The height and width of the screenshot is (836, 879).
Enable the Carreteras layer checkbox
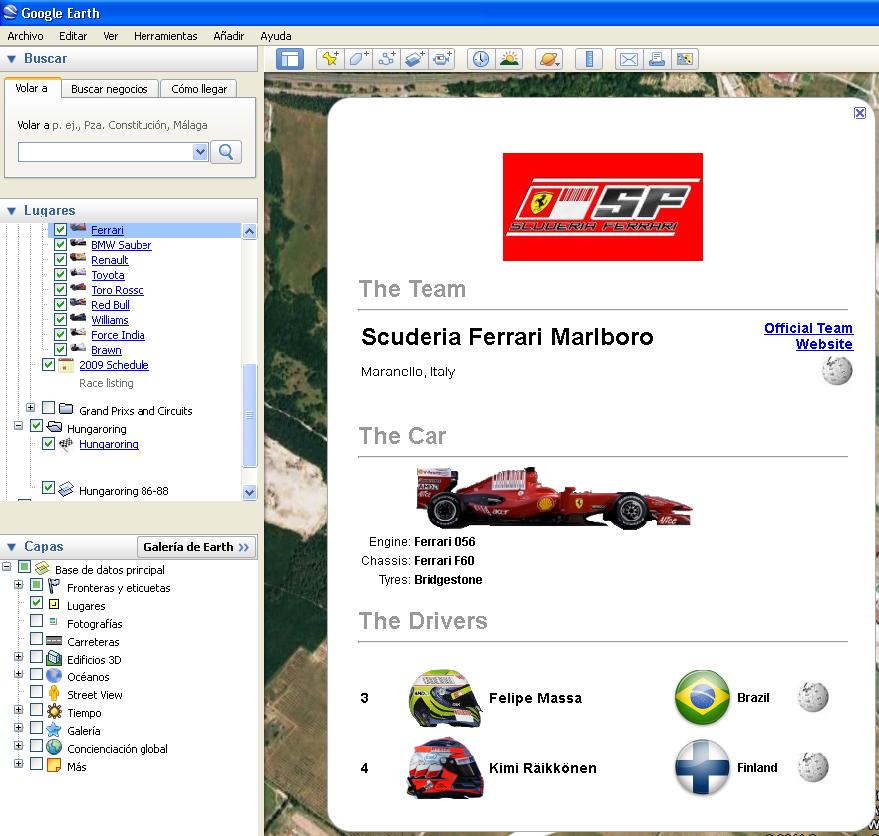coord(36,639)
